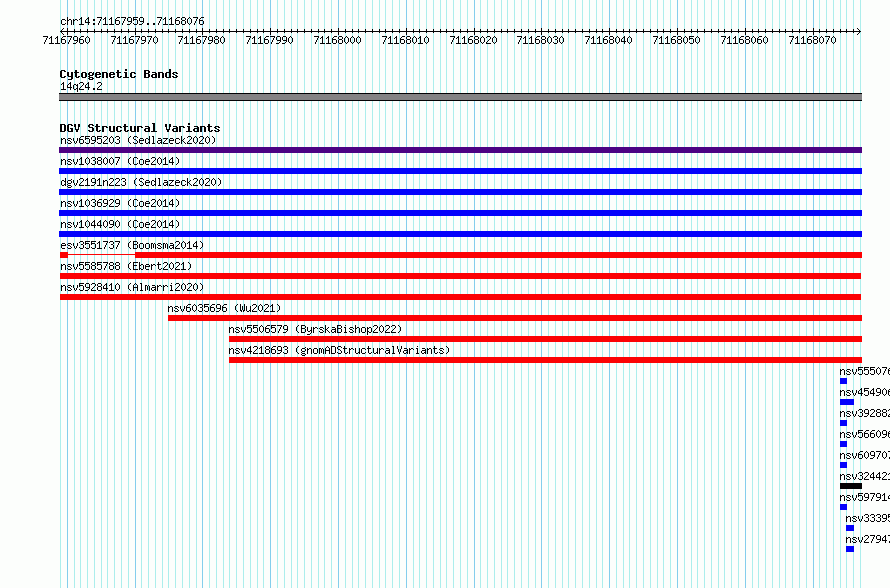Click the DGV Structural Variants track title
Image resolution: width=890 pixels, height=588 pixels.
click(140, 128)
